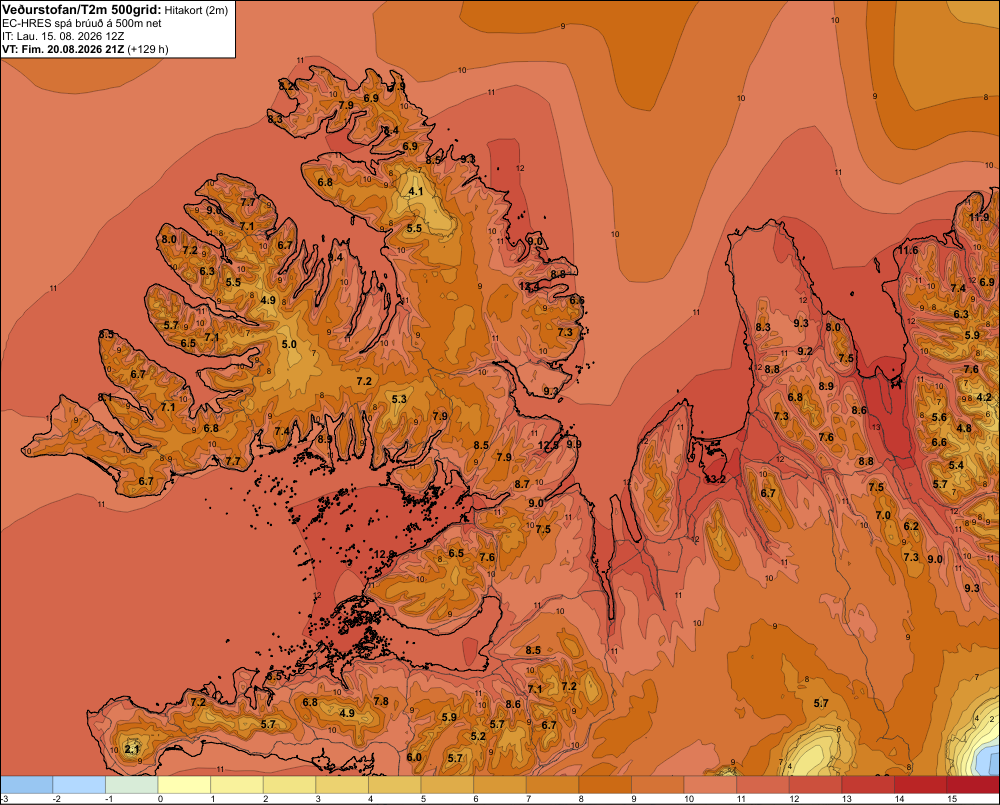Select the legend swatch between 6 and 7
The width and height of the screenshot is (1000, 805).
[x=500, y=785]
